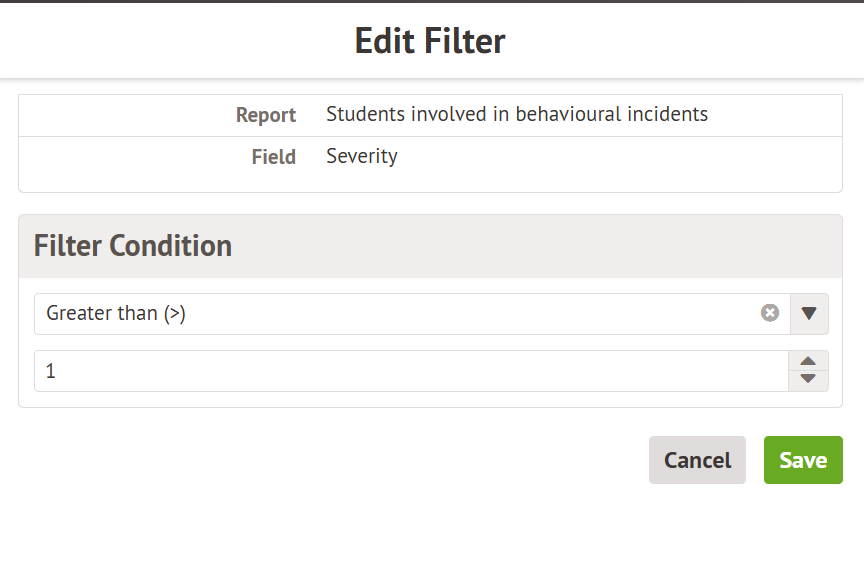Click the Filter Condition section header
864x588 pixels.
(133, 246)
